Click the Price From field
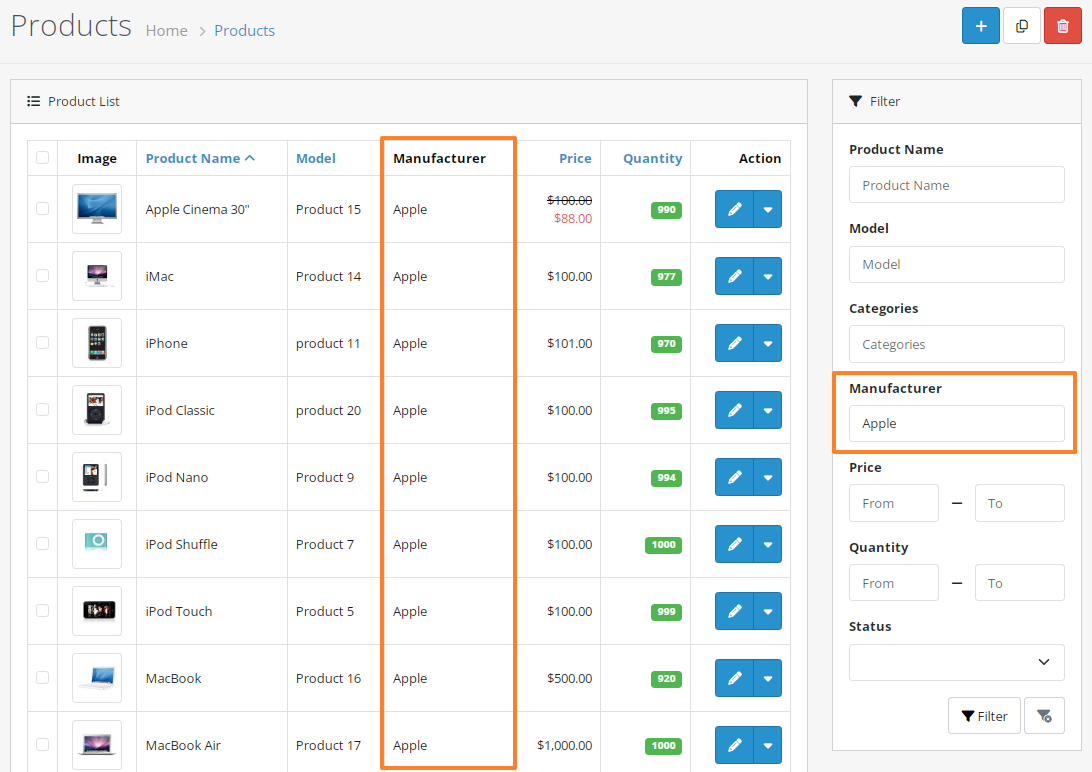 (x=894, y=503)
